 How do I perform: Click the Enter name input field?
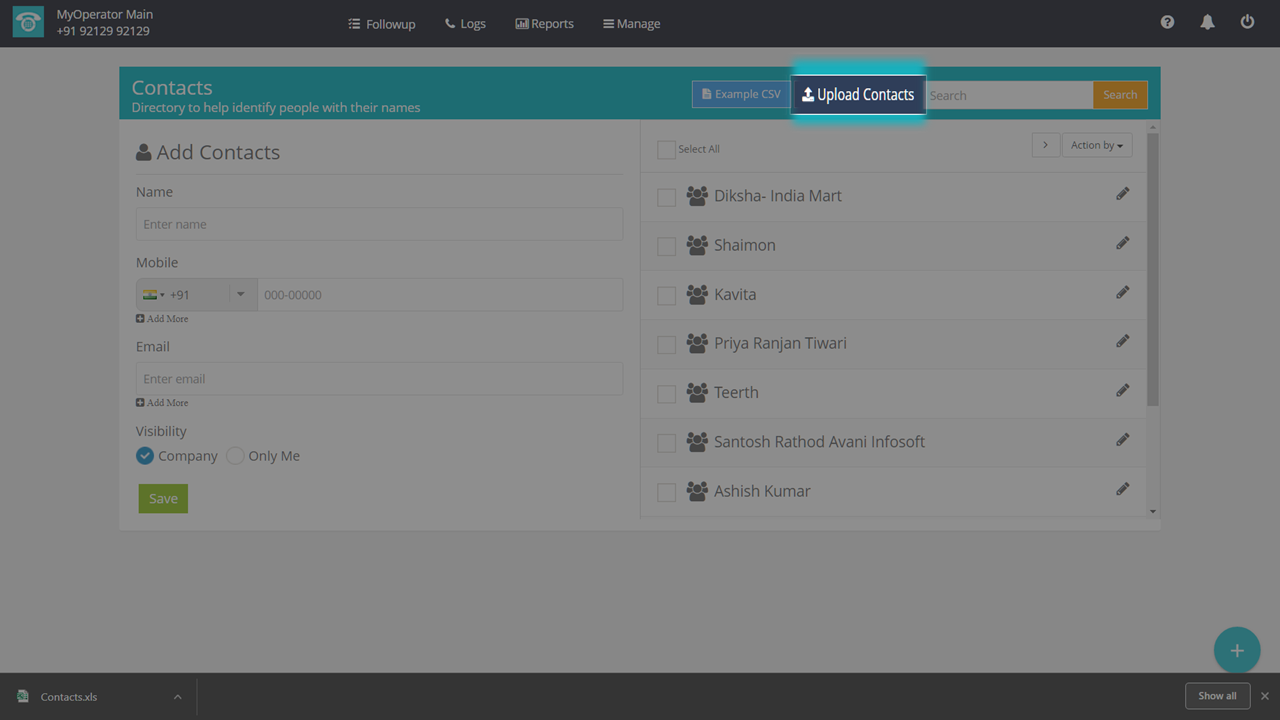(x=379, y=224)
